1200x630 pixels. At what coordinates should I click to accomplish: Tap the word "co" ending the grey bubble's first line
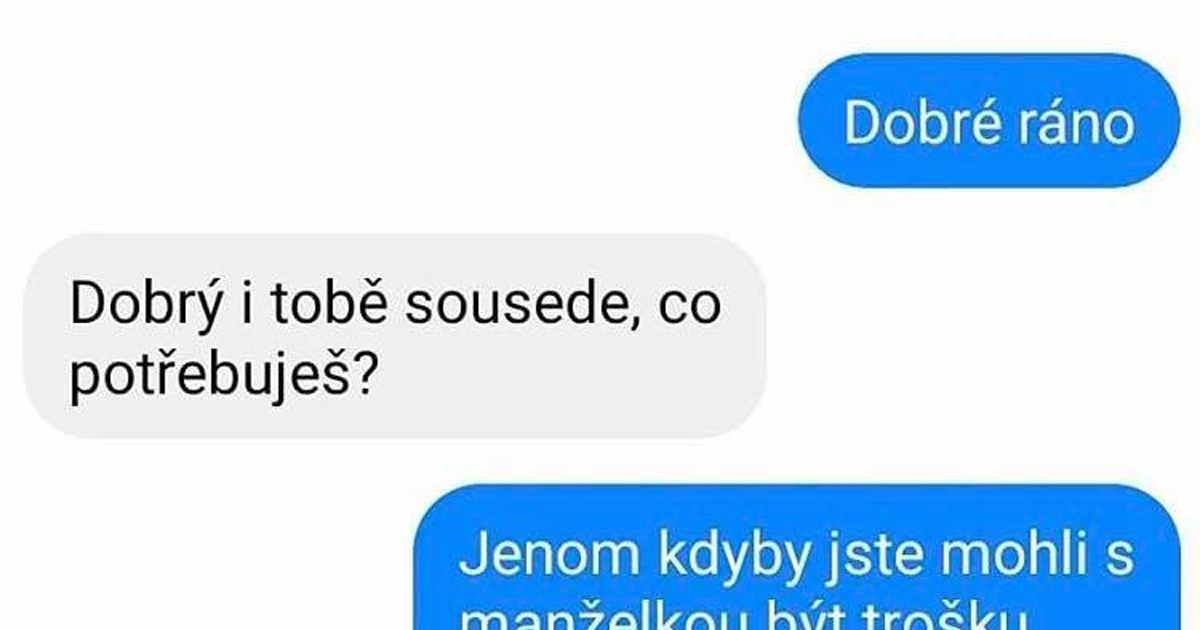690,309
